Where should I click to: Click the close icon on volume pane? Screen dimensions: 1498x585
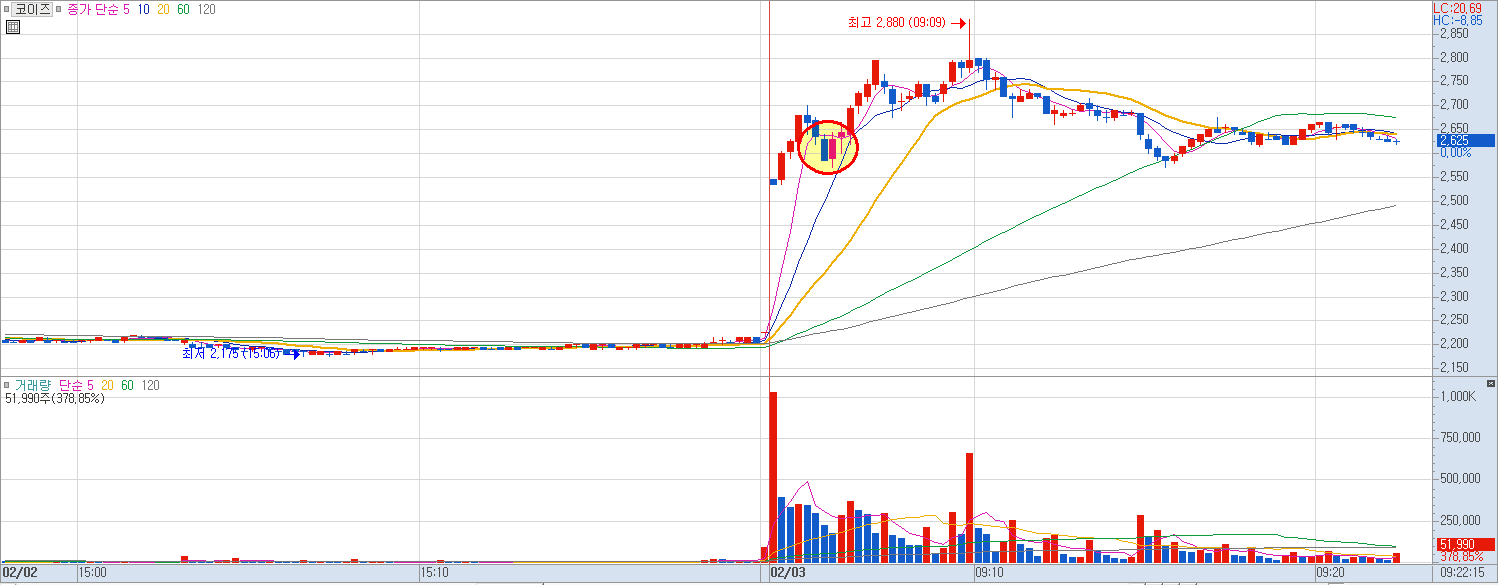(1490, 383)
